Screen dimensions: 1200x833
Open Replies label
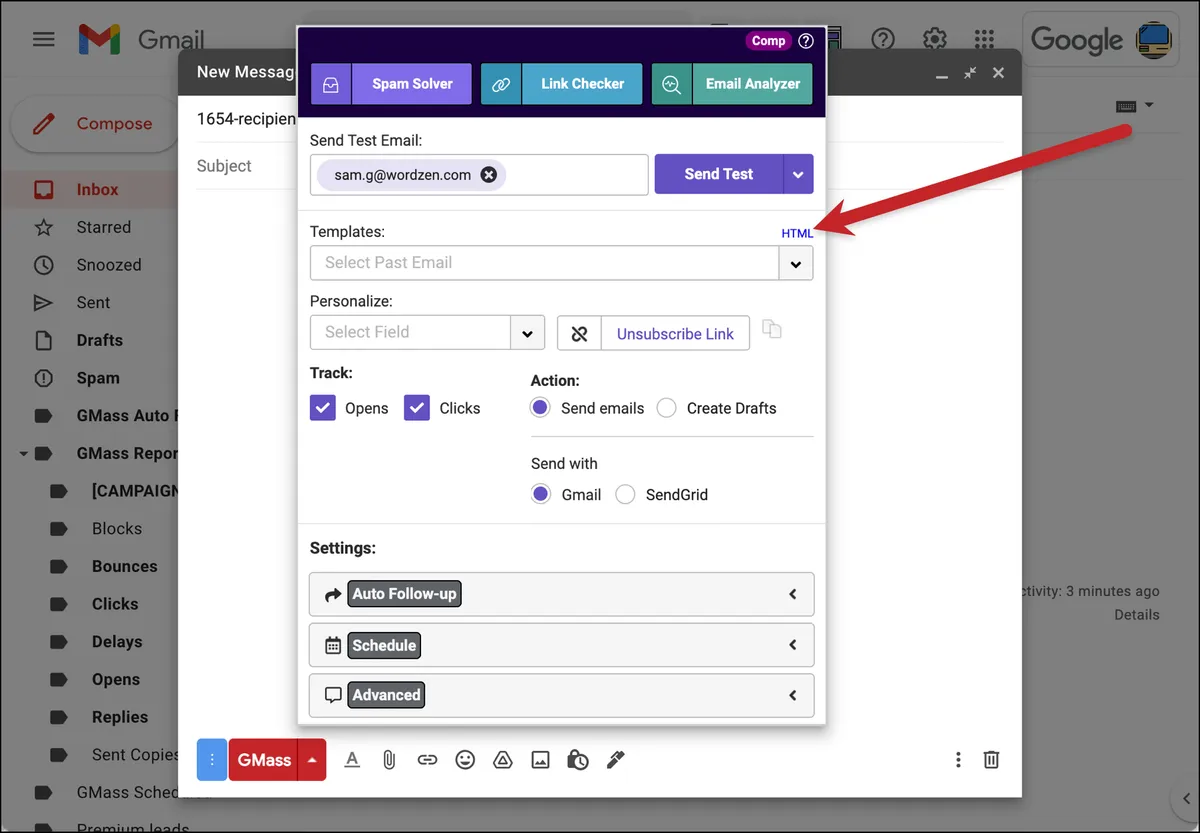[x=120, y=717]
